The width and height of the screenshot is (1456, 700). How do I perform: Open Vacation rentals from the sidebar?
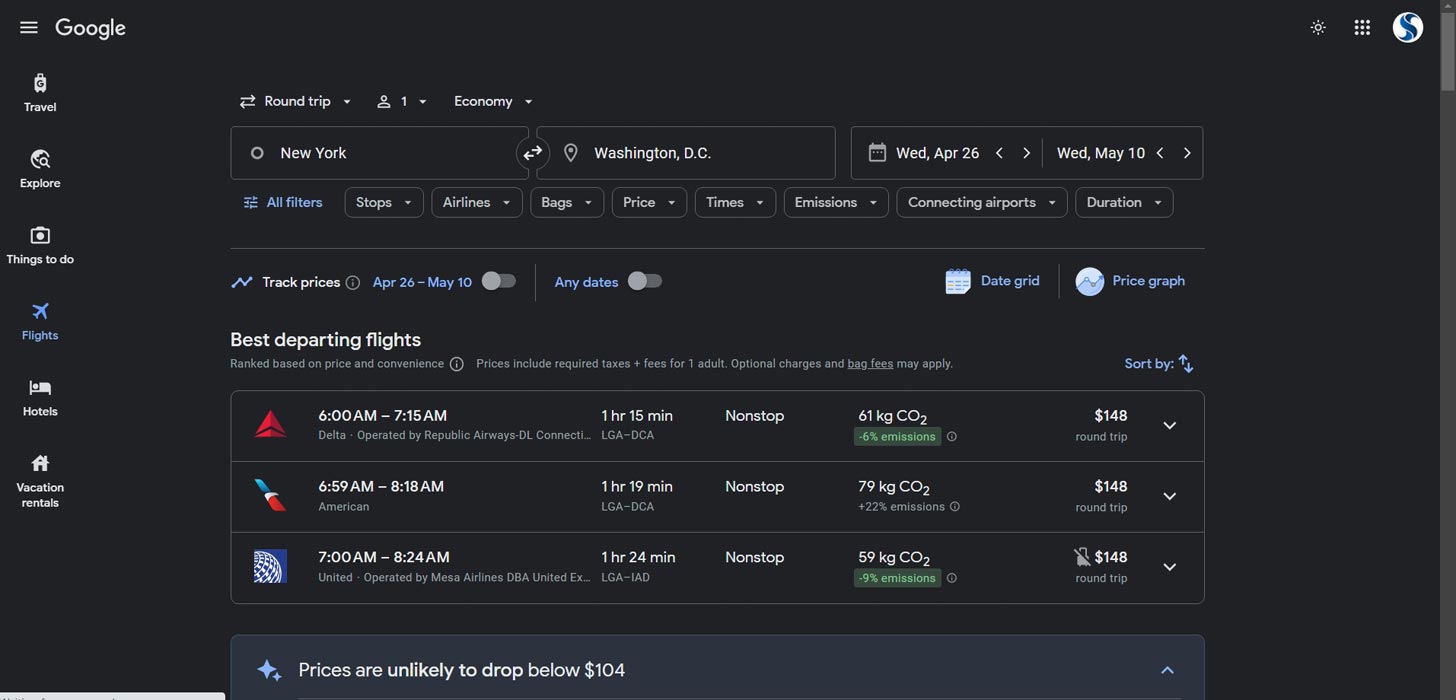(40, 480)
